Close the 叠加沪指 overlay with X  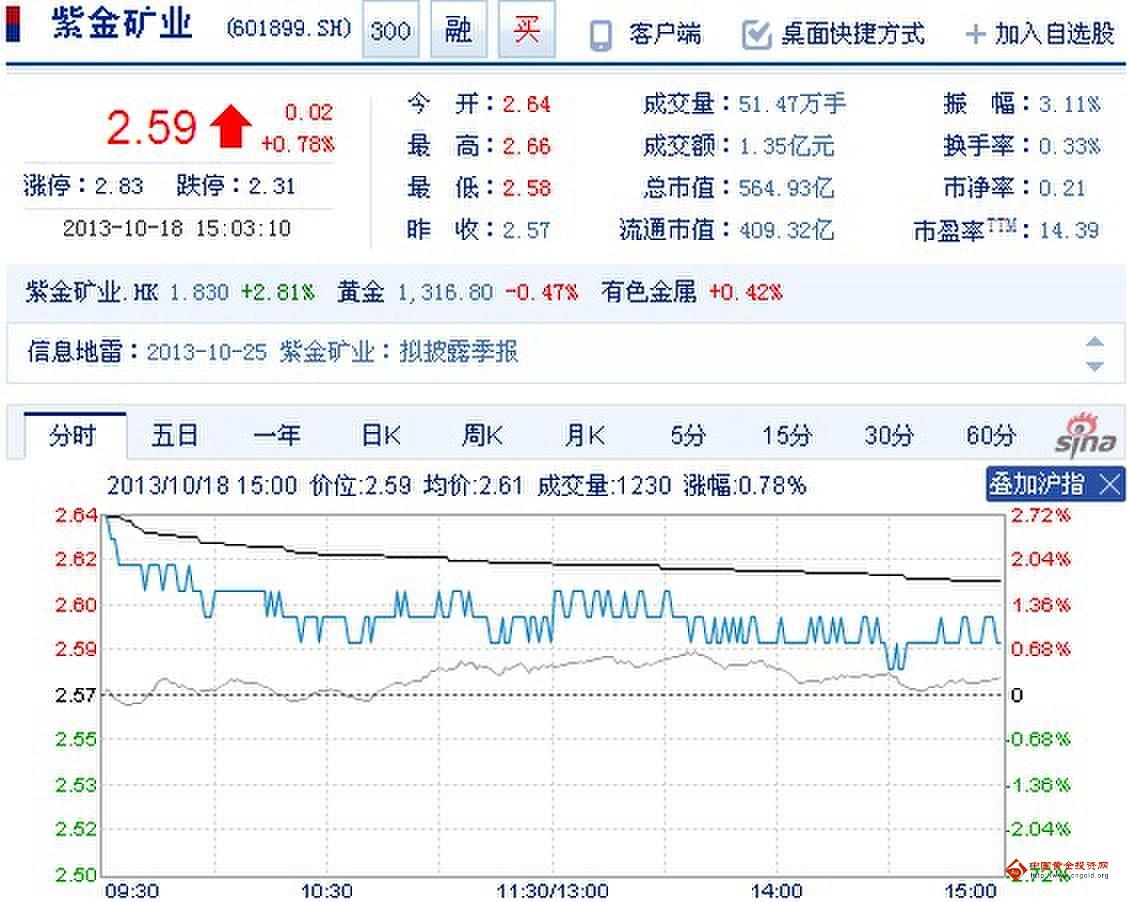pos(1110,484)
